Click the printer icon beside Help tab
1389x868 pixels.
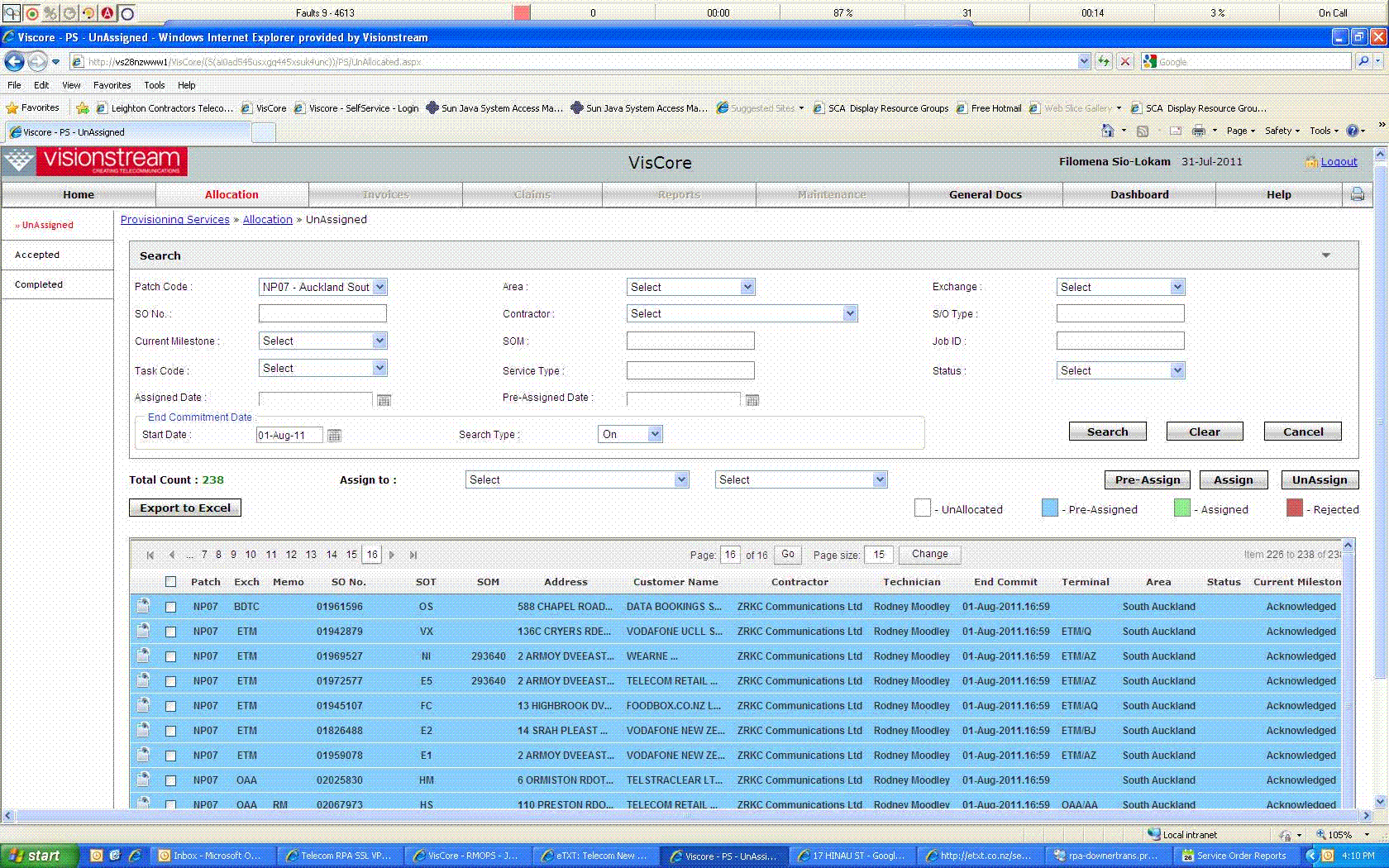1357,194
